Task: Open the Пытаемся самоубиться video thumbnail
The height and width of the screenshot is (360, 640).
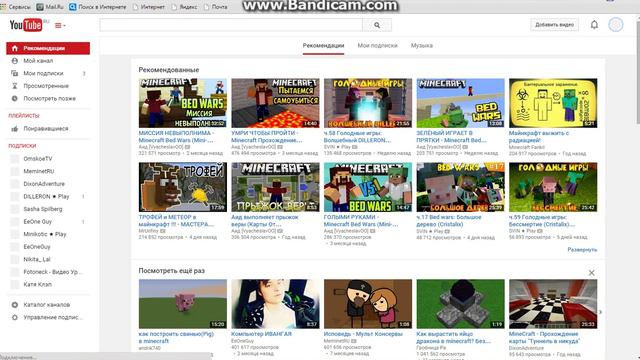Action: pyautogui.click(x=275, y=103)
